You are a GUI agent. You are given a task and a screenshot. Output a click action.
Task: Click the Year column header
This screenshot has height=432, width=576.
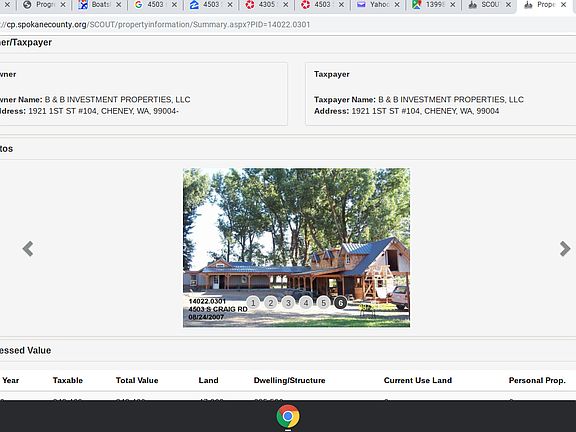click(10, 380)
